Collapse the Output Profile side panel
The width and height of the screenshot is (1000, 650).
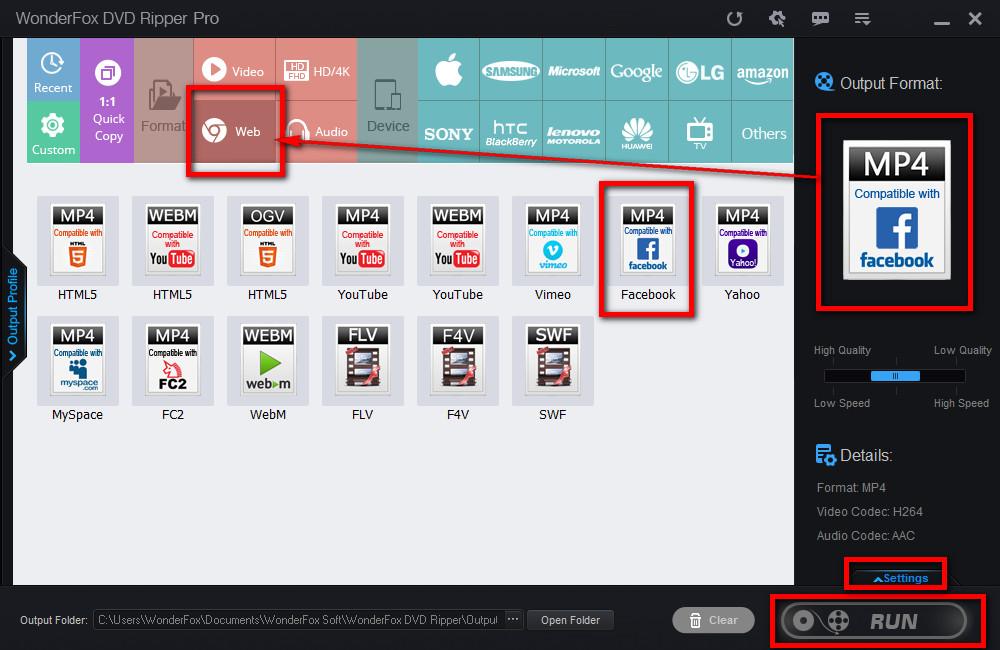(13, 314)
